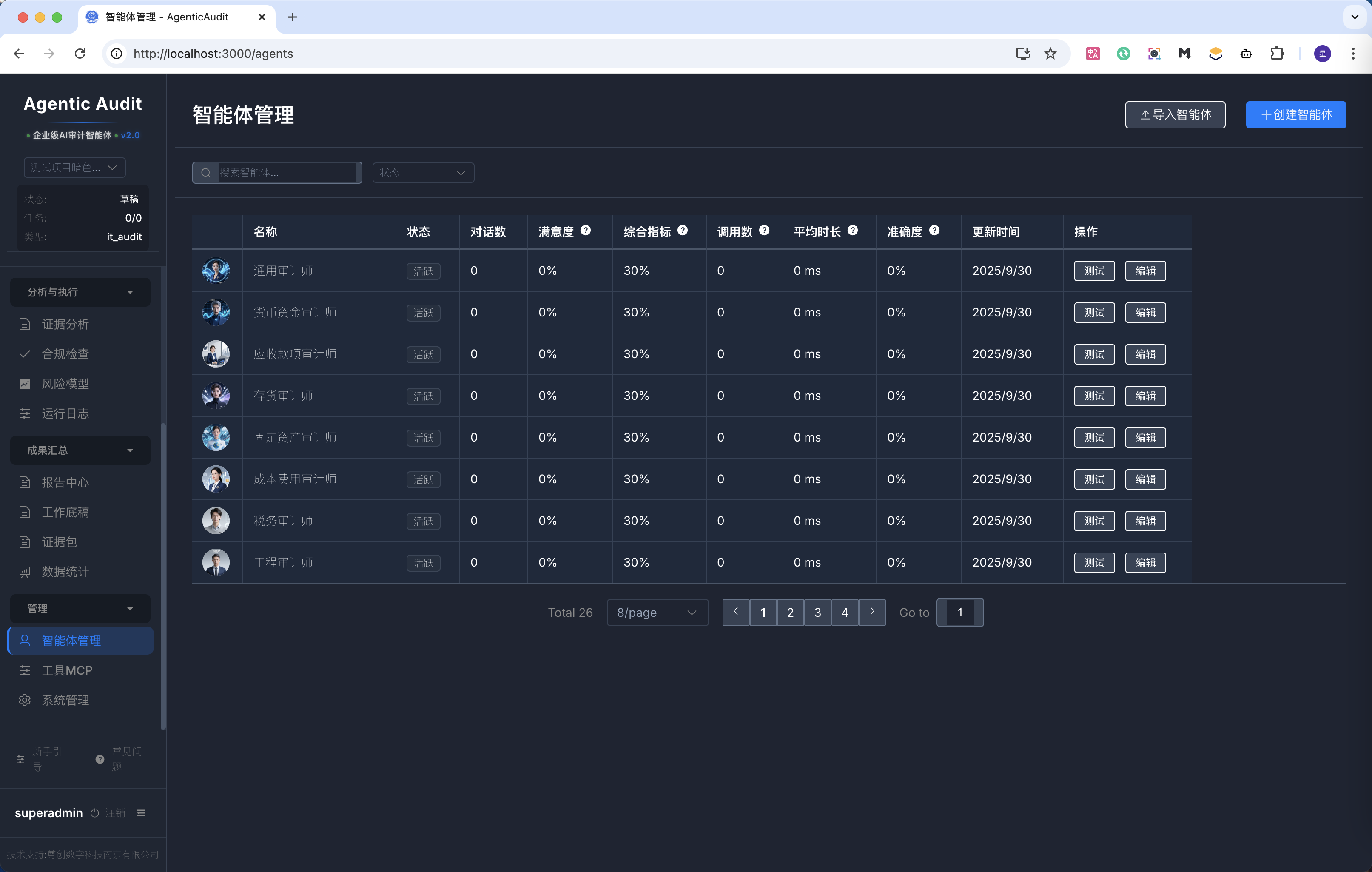The height and width of the screenshot is (872, 1372).
Task: Click the 综合指标 help icon
Action: [x=683, y=230]
